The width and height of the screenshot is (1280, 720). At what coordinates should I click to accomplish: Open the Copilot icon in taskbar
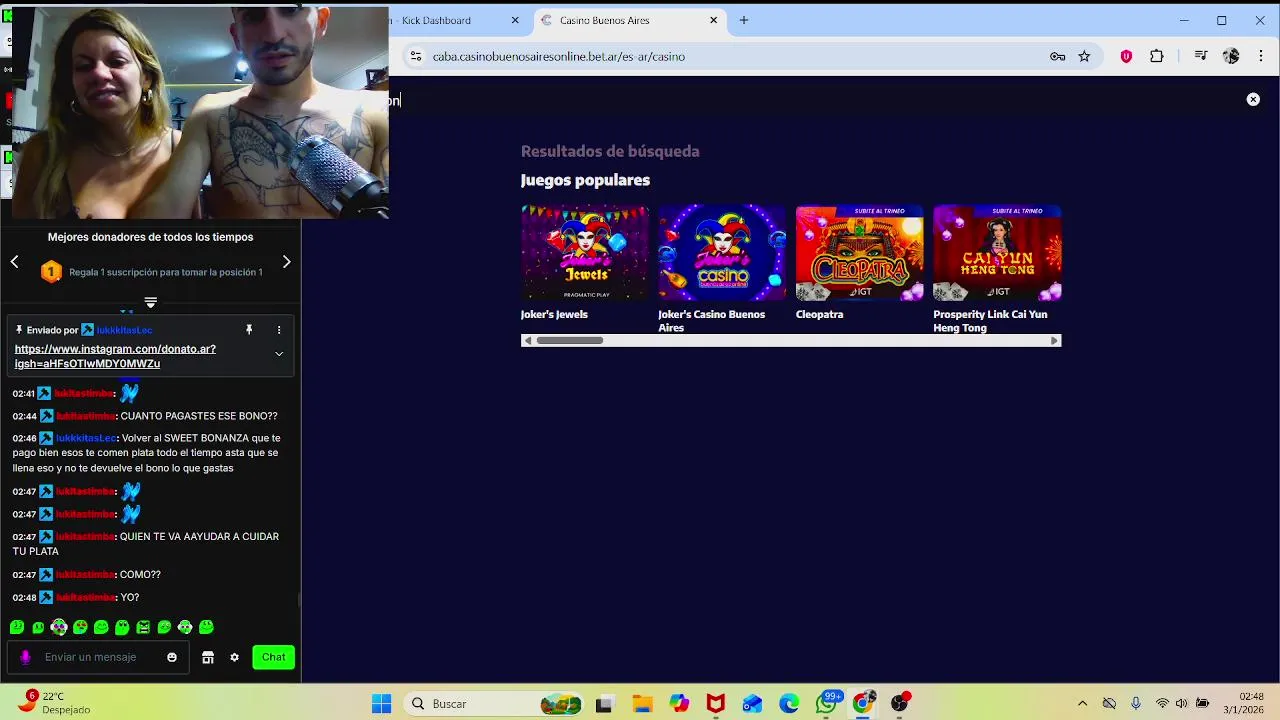679,704
